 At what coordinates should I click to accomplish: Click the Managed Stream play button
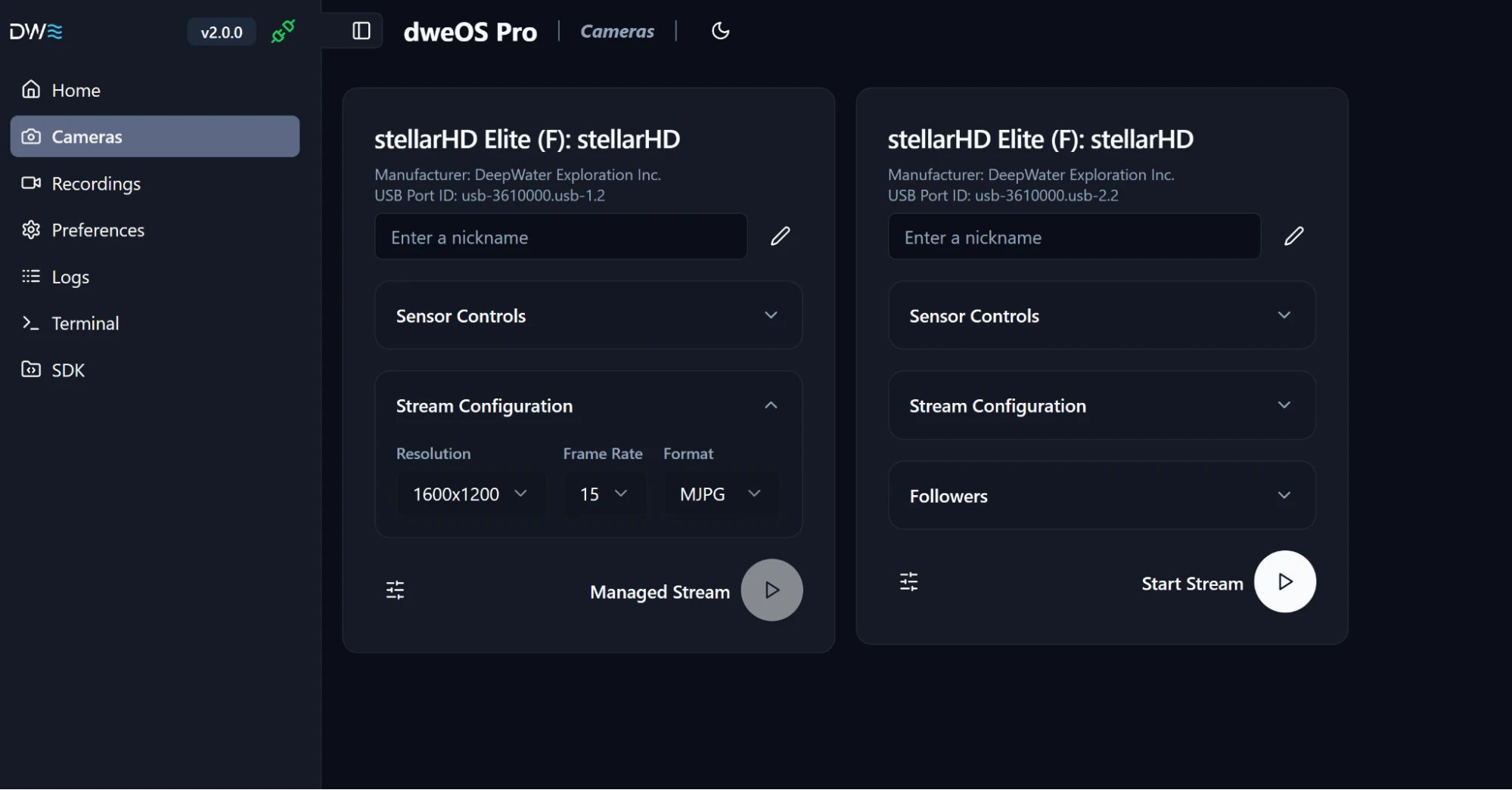coord(772,590)
